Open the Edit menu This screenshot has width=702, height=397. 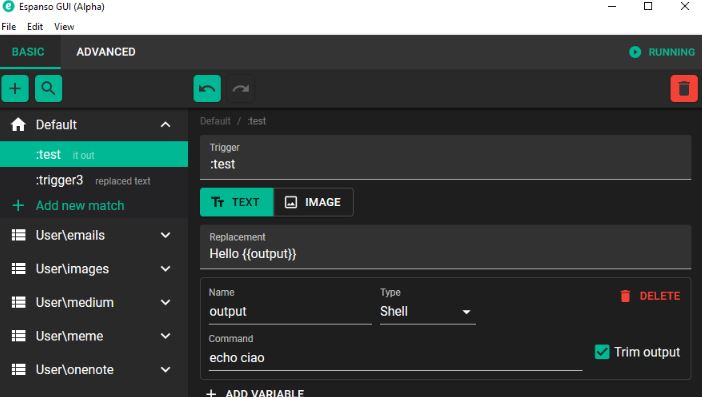click(35, 27)
